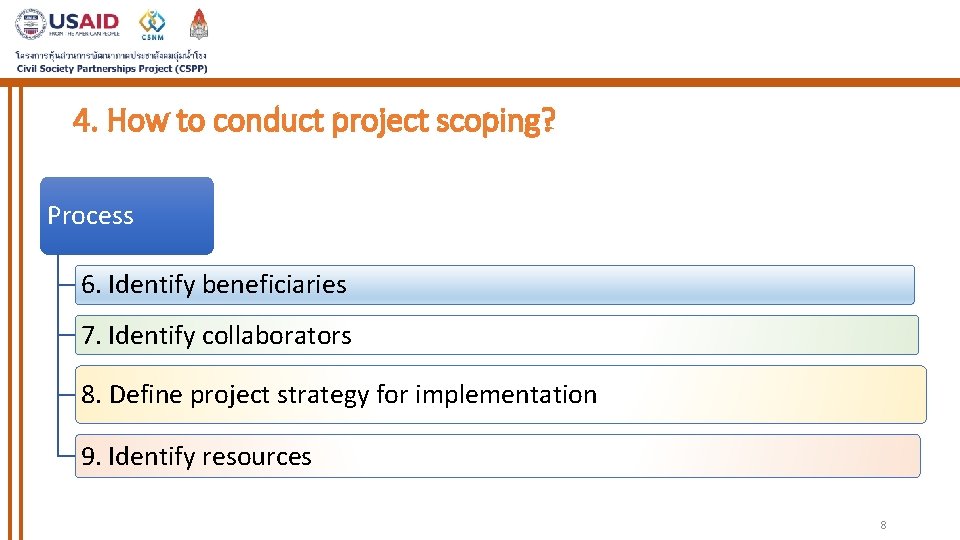Click 'Civil Society Partnerships Project (CSPP)' text
The image size is (960, 540).
coord(112,69)
